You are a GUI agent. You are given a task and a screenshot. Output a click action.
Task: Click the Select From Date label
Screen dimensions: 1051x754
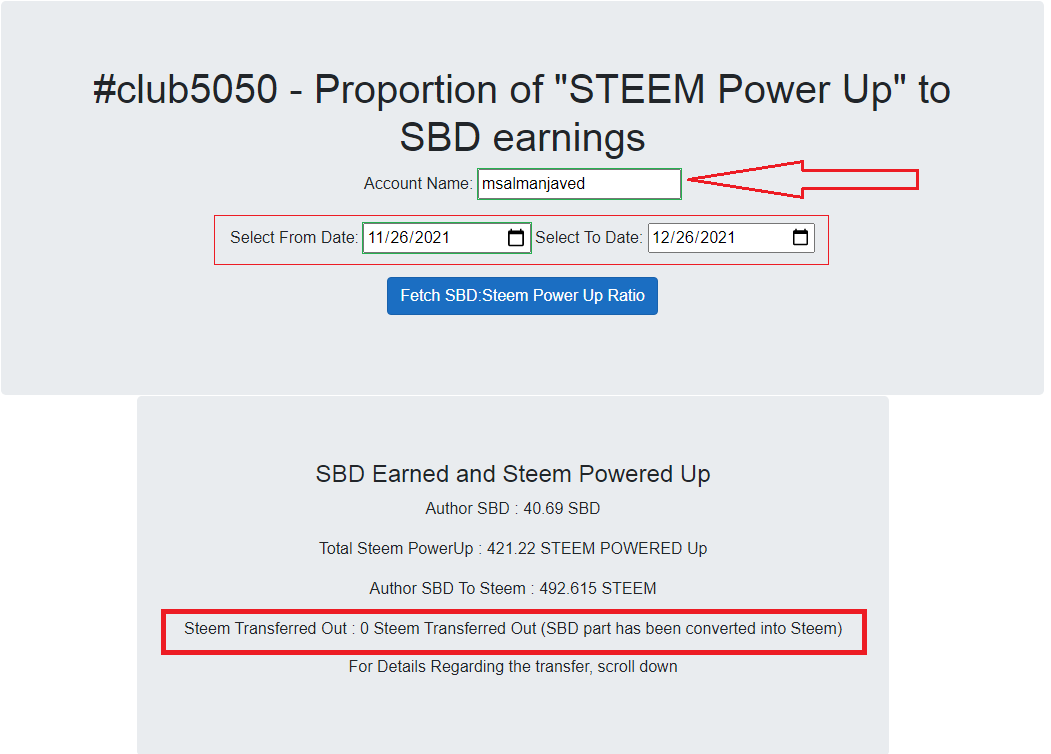point(294,238)
